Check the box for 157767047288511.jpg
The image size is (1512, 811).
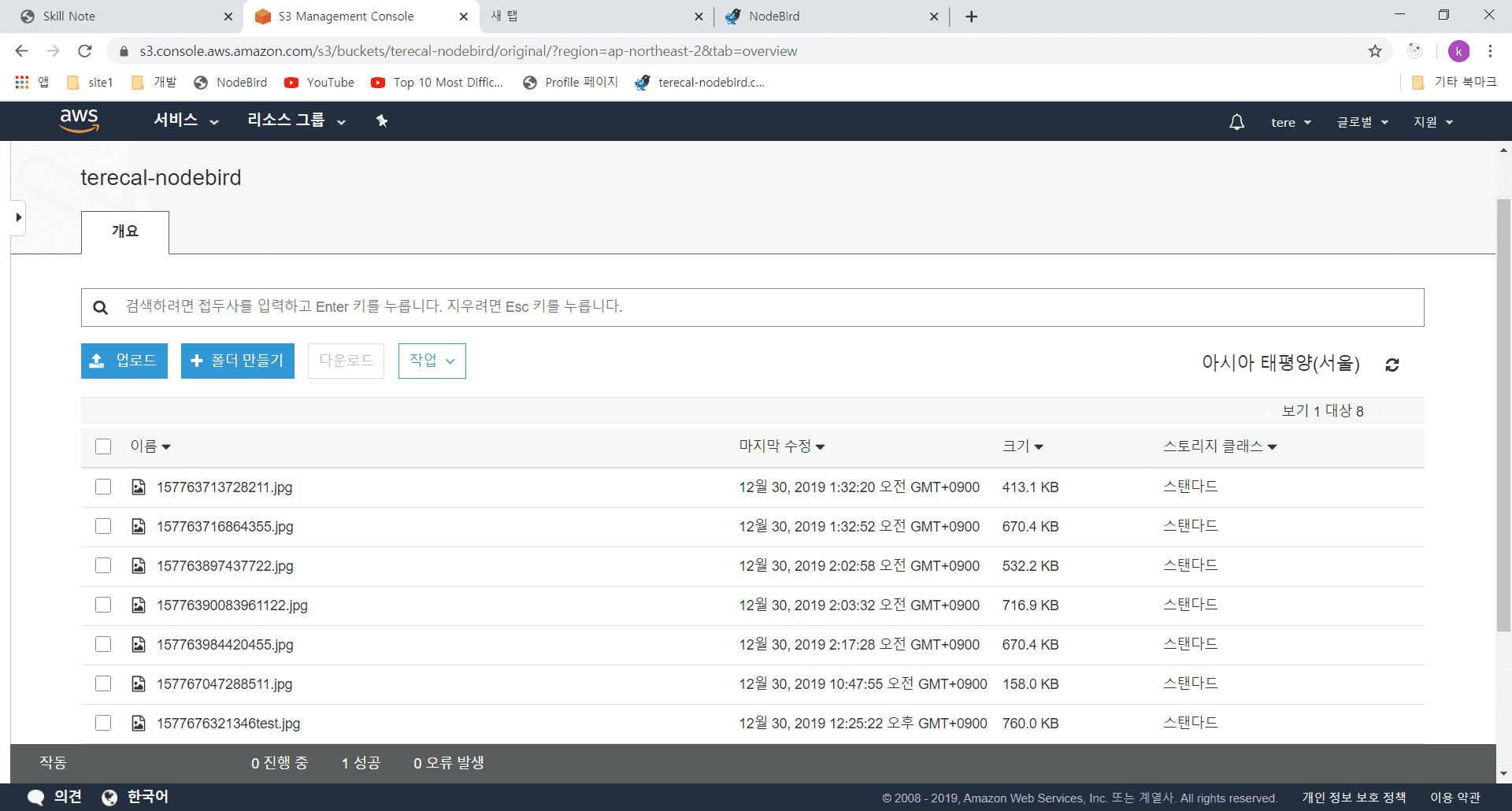tap(103, 683)
